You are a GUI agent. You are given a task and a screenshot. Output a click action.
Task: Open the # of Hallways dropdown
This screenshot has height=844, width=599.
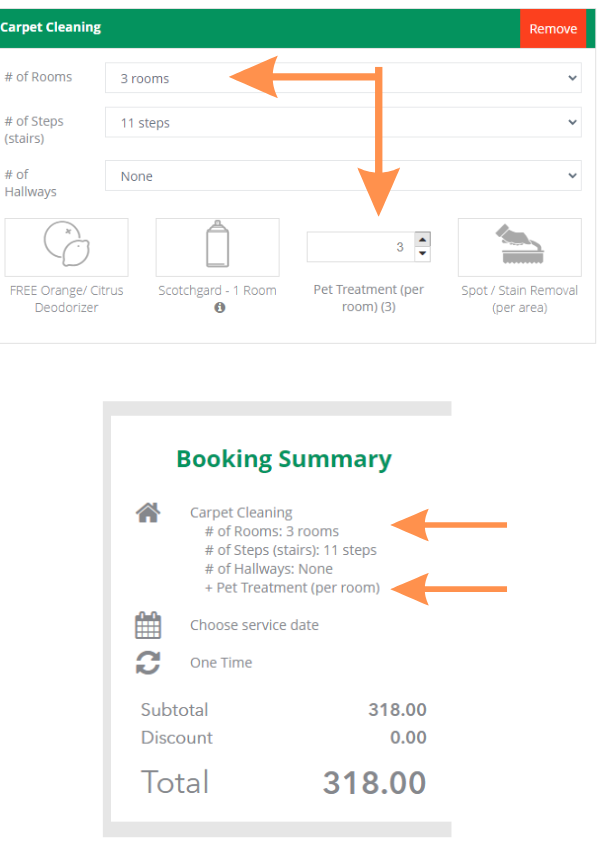pos(343,176)
